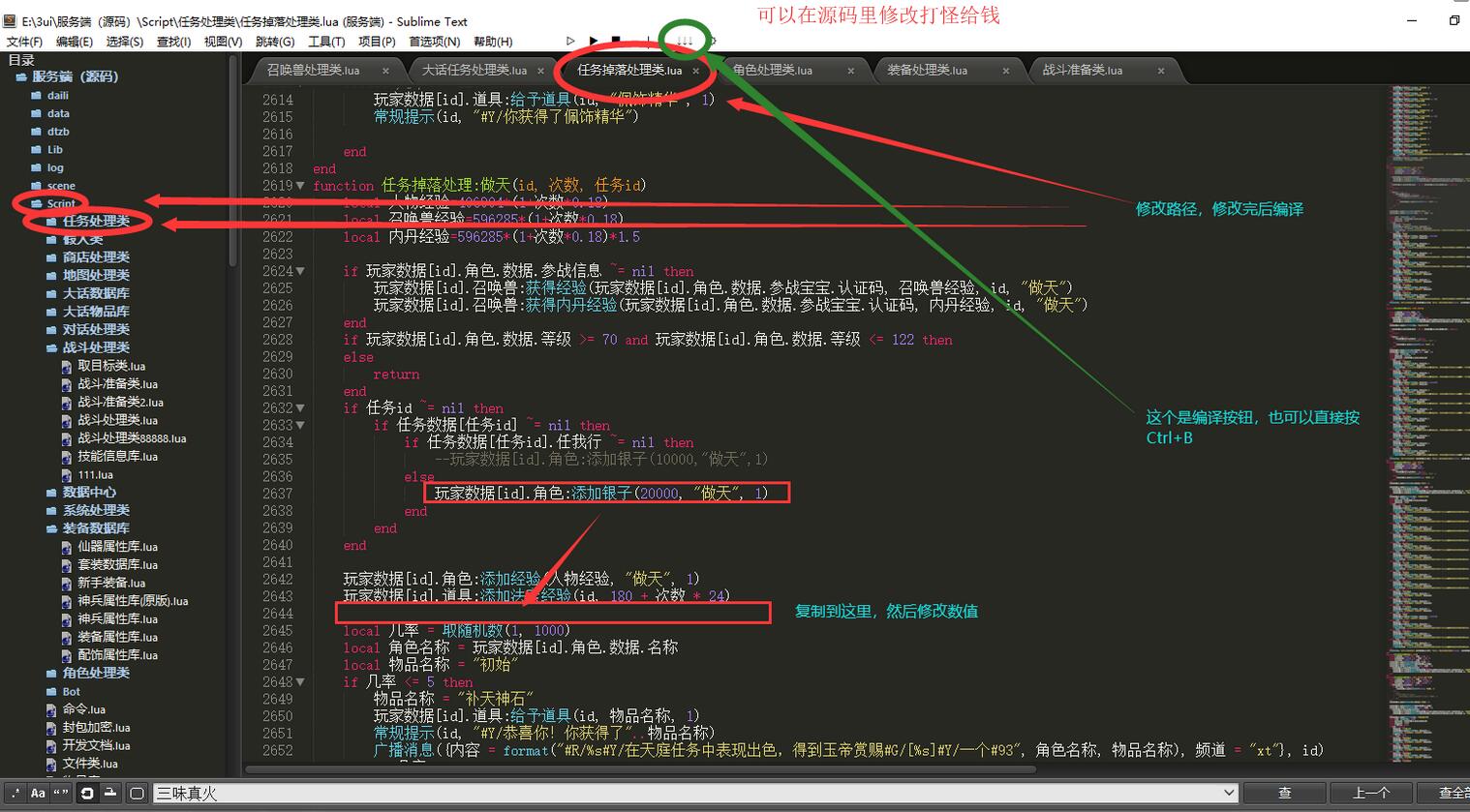Toggle the in-selection search option
The height and width of the screenshot is (812, 1470).
point(110,793)
